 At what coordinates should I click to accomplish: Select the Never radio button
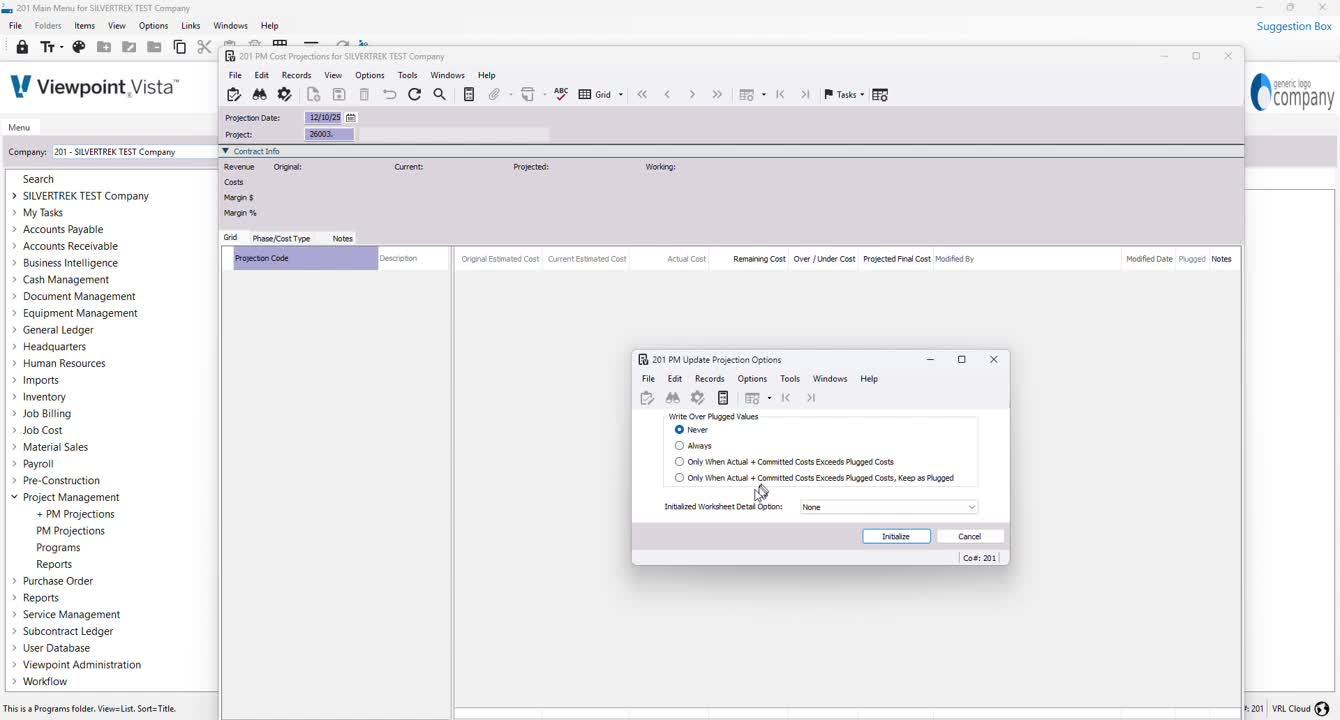(x=680, y=430)
